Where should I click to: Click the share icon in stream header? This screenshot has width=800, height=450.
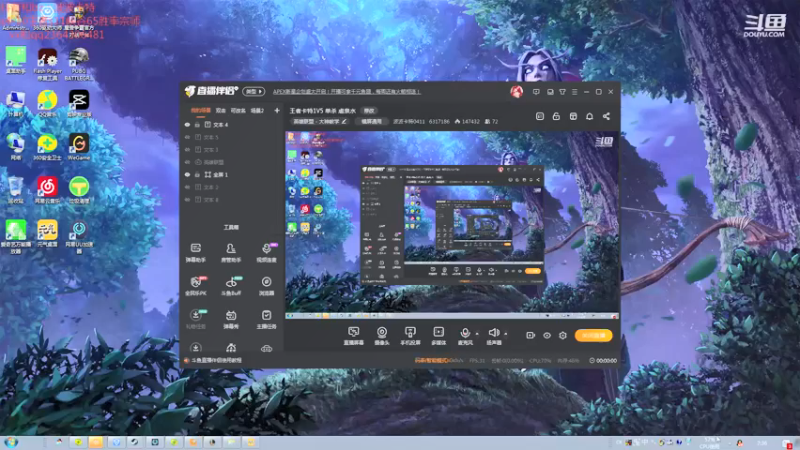click(606, 116)
